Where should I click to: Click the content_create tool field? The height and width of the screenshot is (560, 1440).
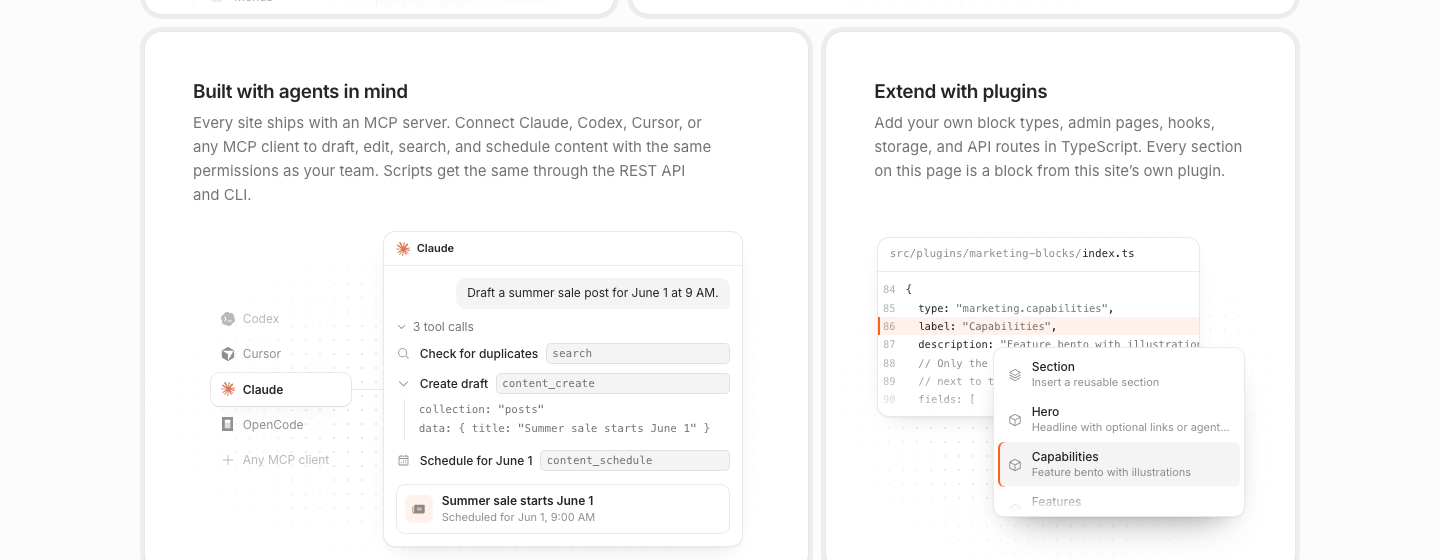point(613,383)
